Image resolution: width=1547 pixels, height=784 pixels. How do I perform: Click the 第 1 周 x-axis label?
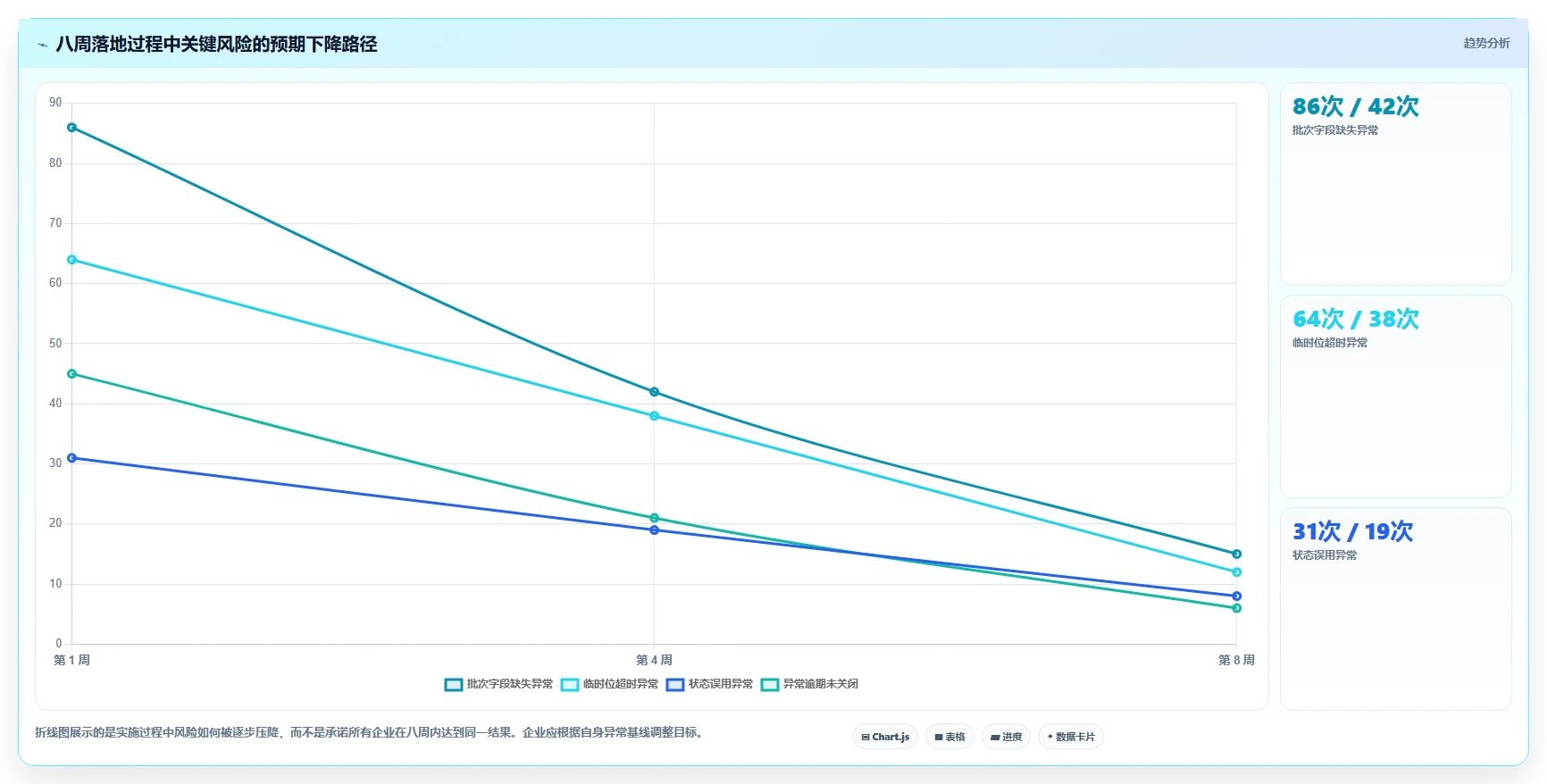click(71, 660)
